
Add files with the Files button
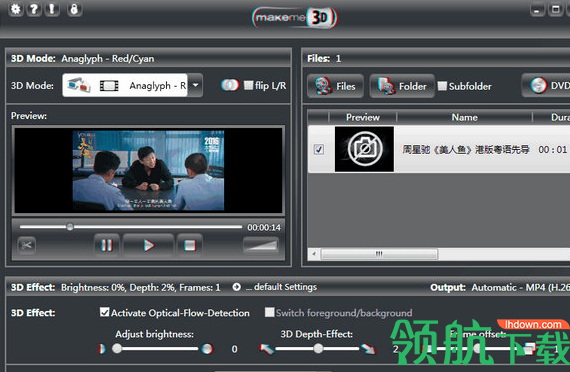tap(335, 86)
